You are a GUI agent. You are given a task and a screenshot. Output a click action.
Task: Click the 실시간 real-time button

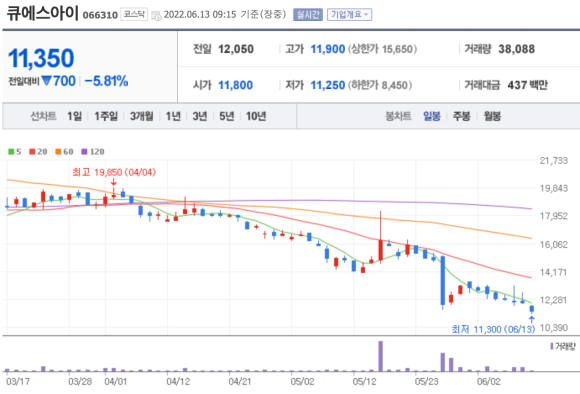point(308,15)
